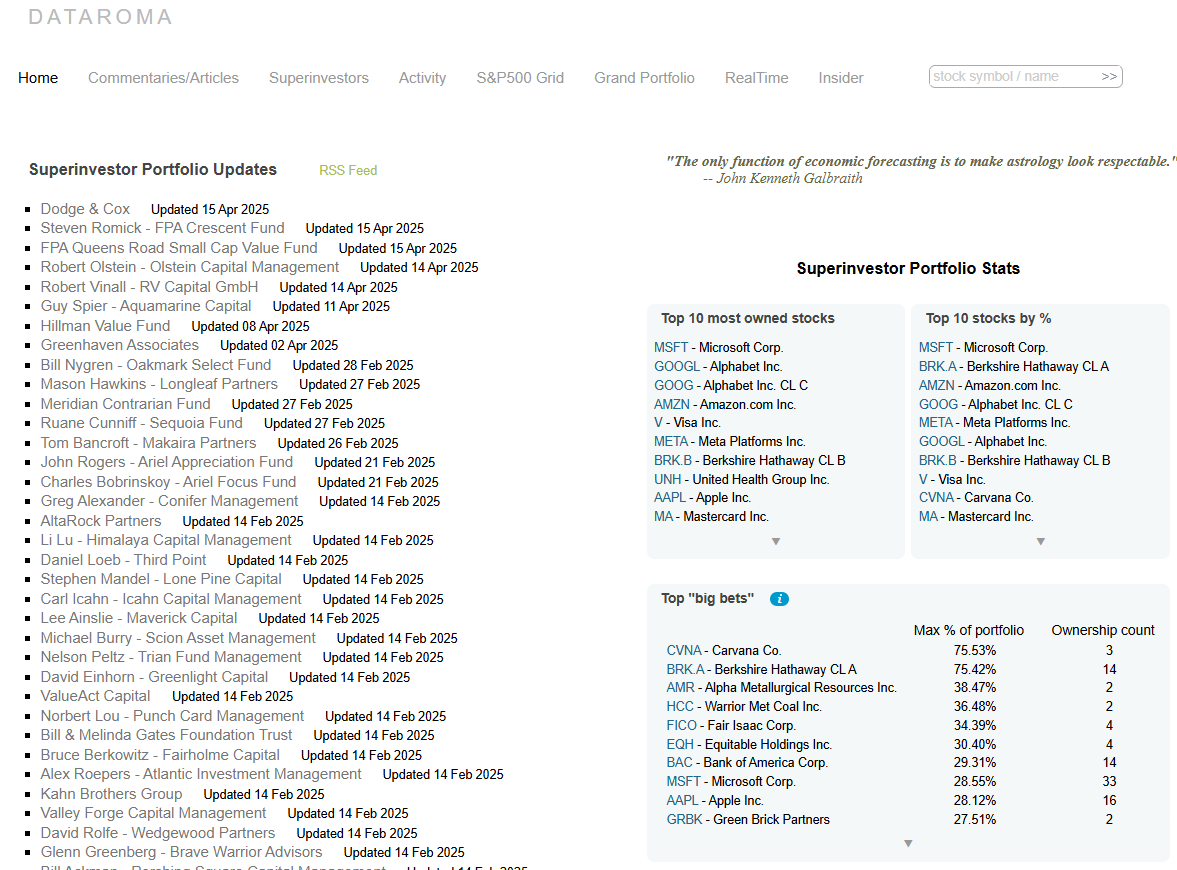Open ValueAct Capital portfolio

point(95,696)
